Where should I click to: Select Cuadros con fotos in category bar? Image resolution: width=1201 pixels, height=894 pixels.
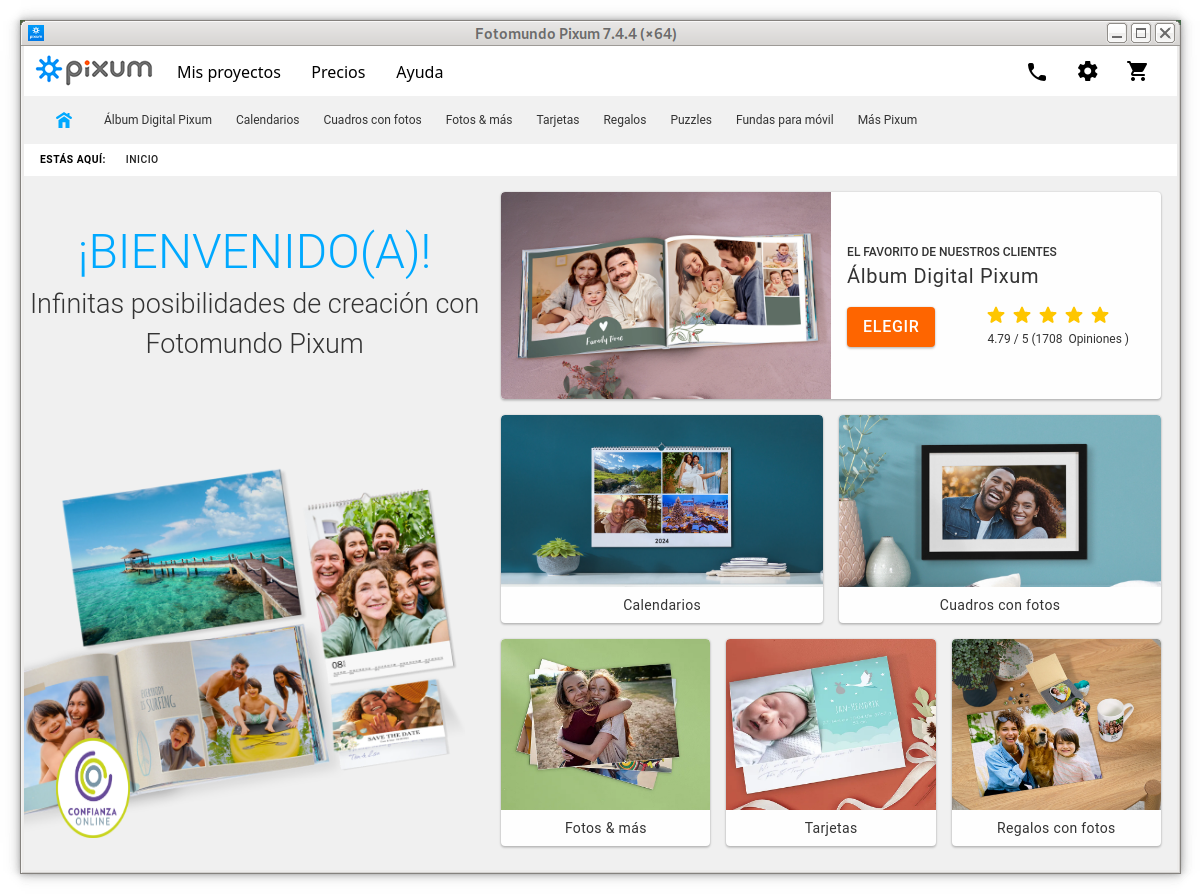[x=372, y=120]
